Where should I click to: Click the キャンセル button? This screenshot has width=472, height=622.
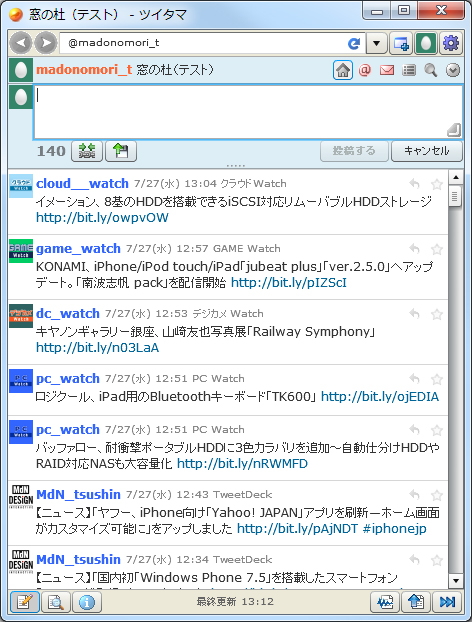tap(427, 151)
